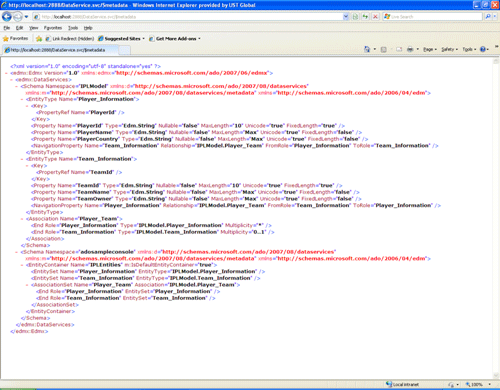Open the Tools command bar menu
This screenshot has height=390, width=500.
tap(469, 49)
